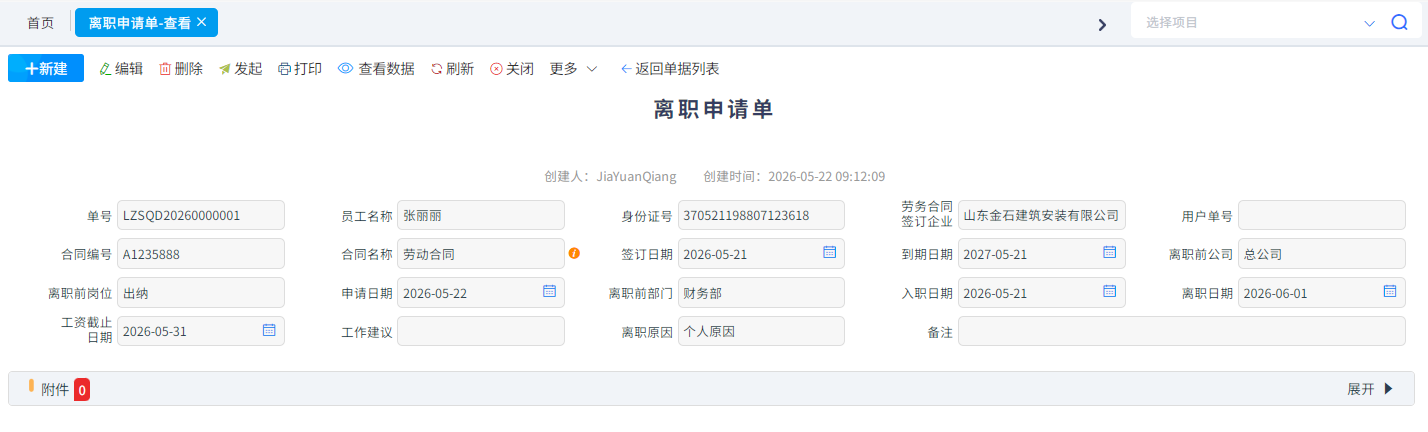The width and height of the screenshot is (1428, 432).
Task: Click the 员工名称 field
Action: [x=481, y=215]
